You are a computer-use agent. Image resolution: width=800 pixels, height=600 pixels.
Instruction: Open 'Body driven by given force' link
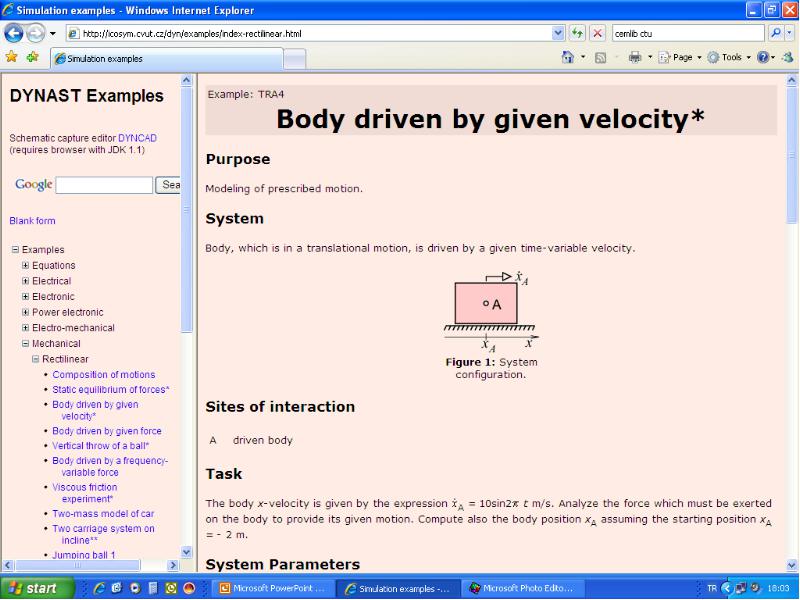[107, 431]
